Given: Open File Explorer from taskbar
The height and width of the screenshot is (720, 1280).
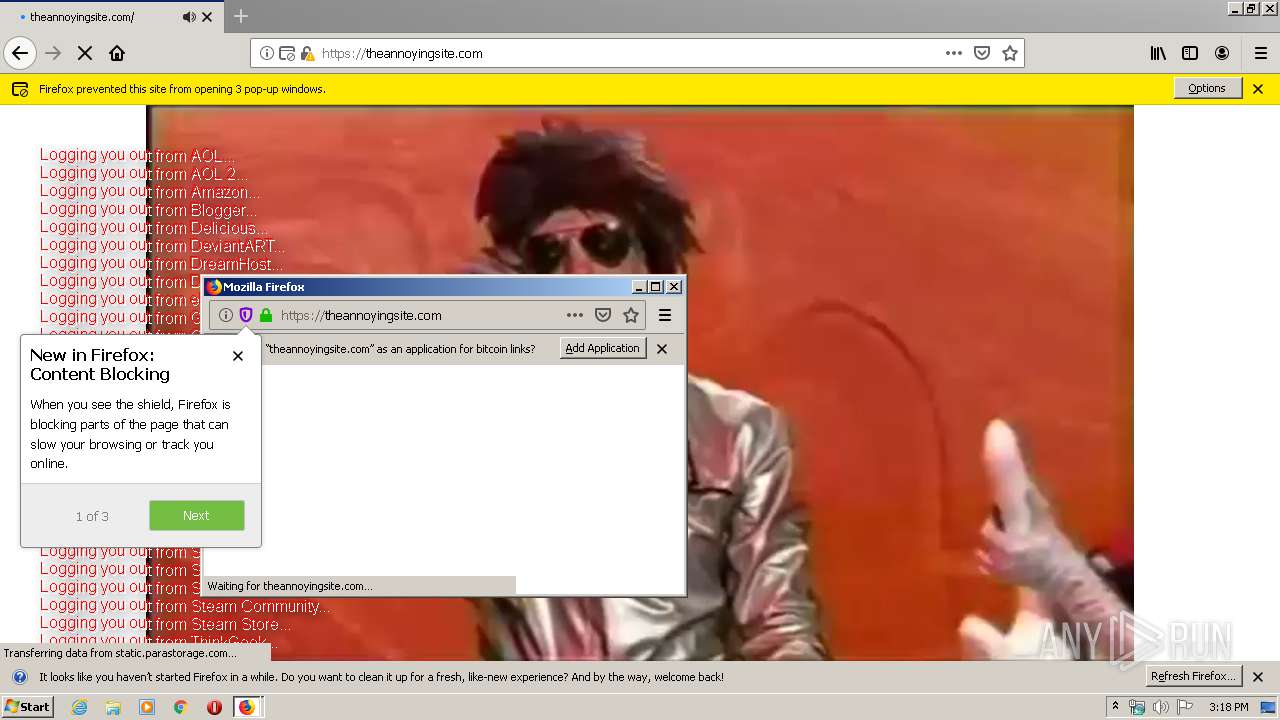Looking at the screenshot, I should point(113,707).
